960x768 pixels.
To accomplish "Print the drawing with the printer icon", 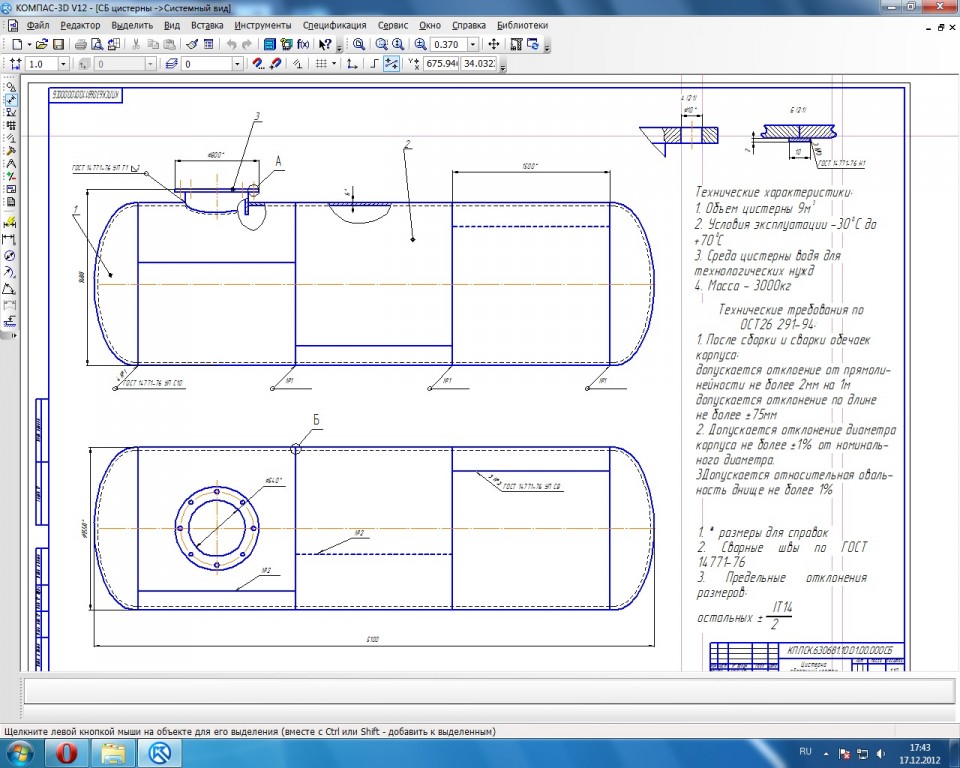I will coord(81,44).
